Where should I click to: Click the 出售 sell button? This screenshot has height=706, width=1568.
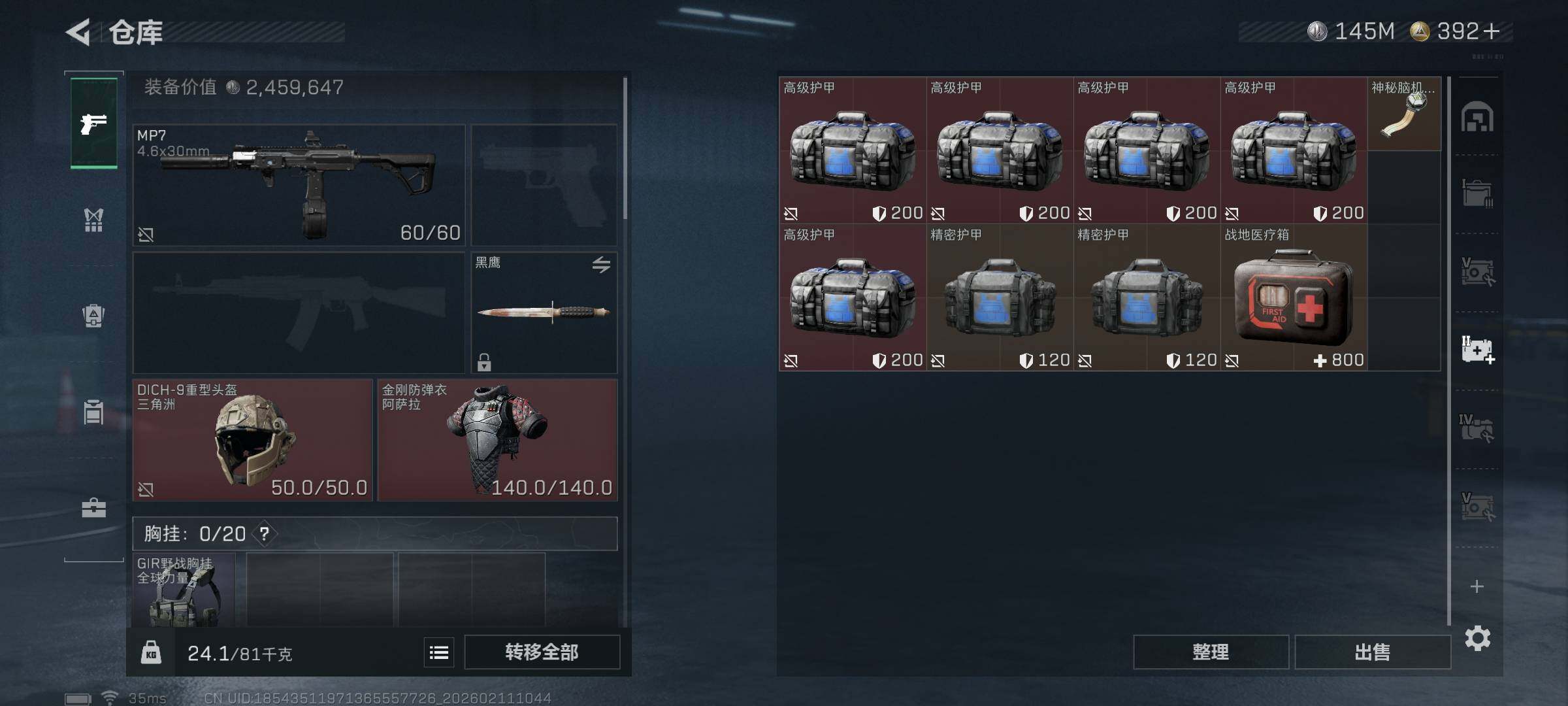point(1372,652)
